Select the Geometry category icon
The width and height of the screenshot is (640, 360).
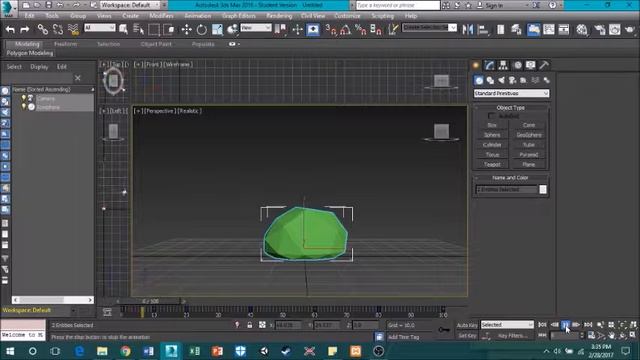click(x=479, y=80)
